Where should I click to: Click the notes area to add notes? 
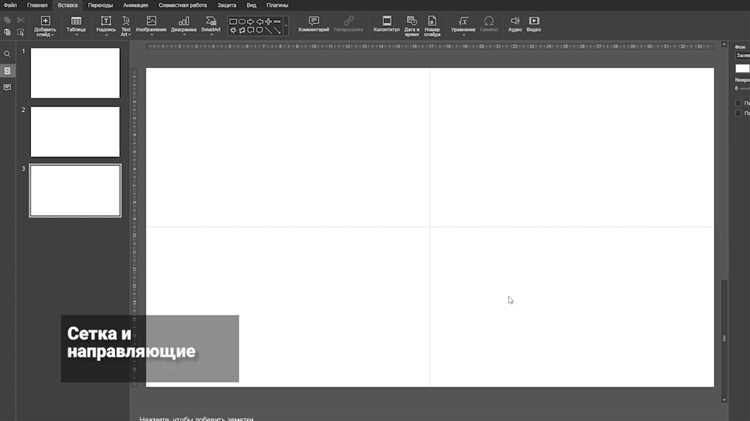(x=196, y=419)
